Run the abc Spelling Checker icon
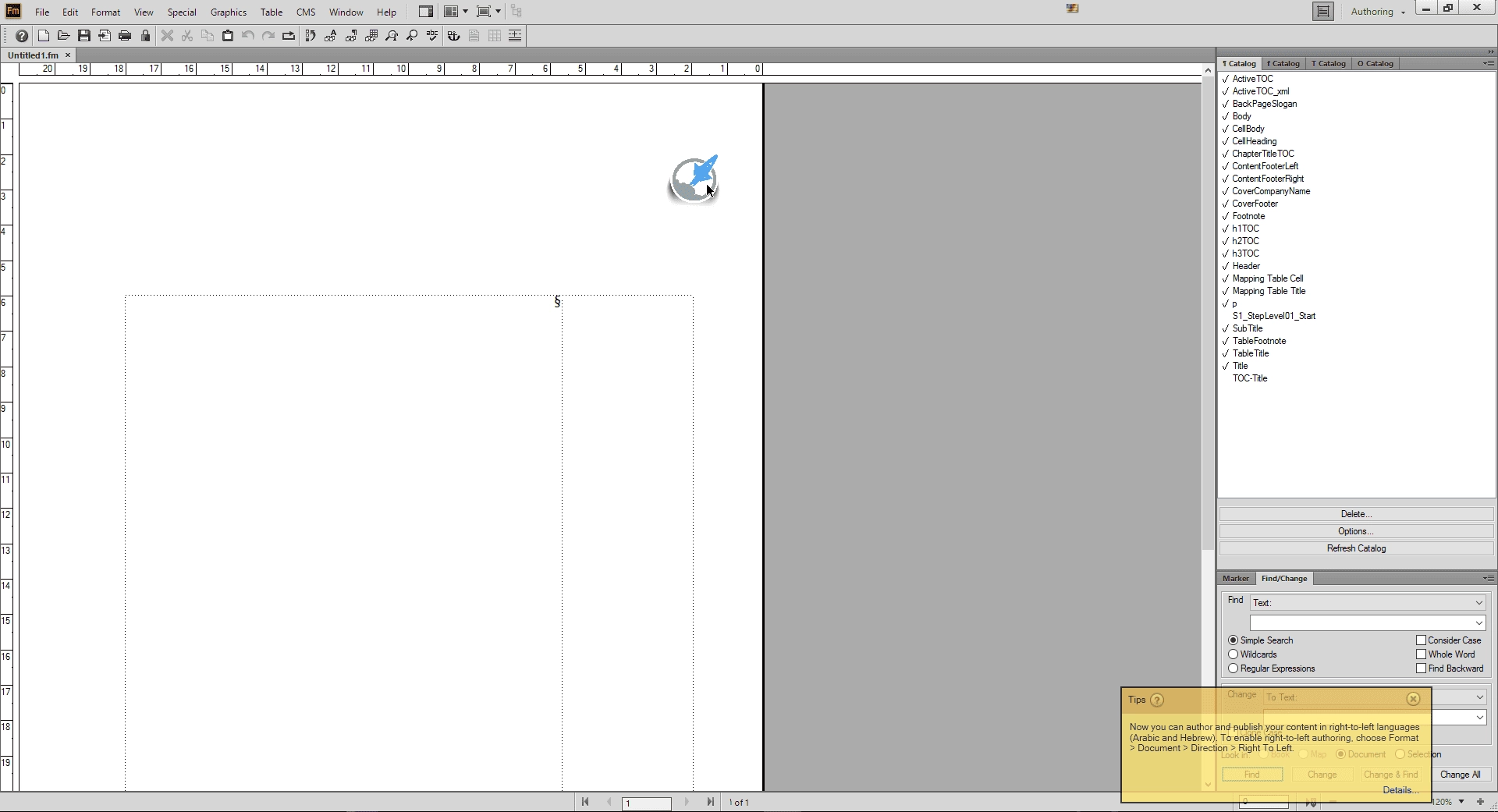Viewport: 1498px width, 812px height. (432, 36)
